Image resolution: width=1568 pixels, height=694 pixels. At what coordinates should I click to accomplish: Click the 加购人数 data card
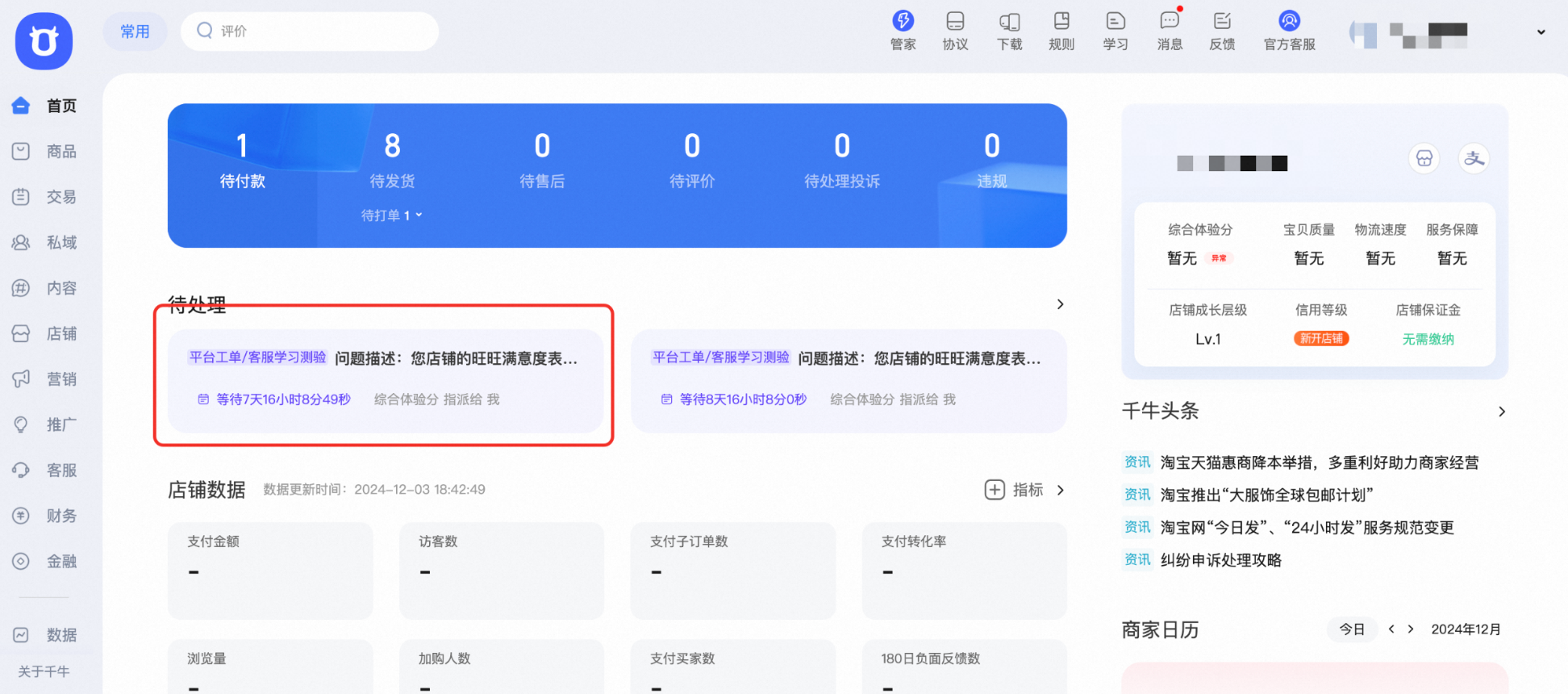502,667
